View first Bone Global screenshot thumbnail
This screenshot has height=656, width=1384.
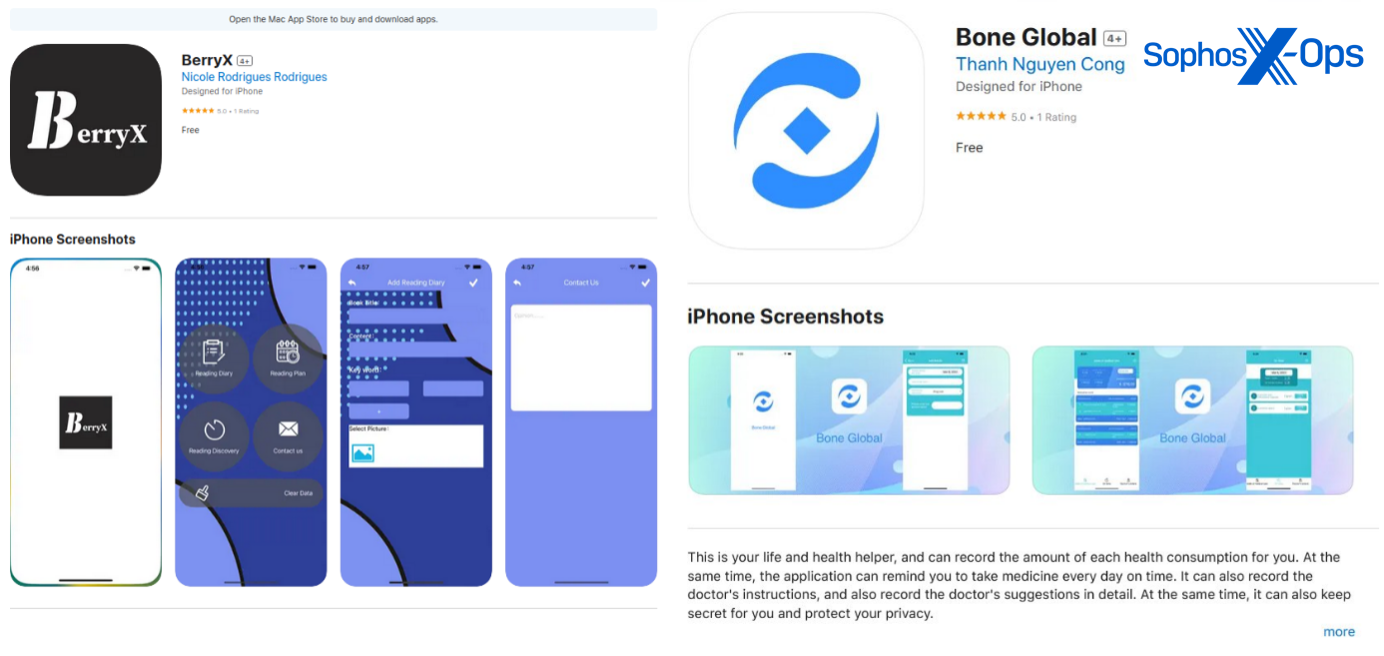coord(849,420)
